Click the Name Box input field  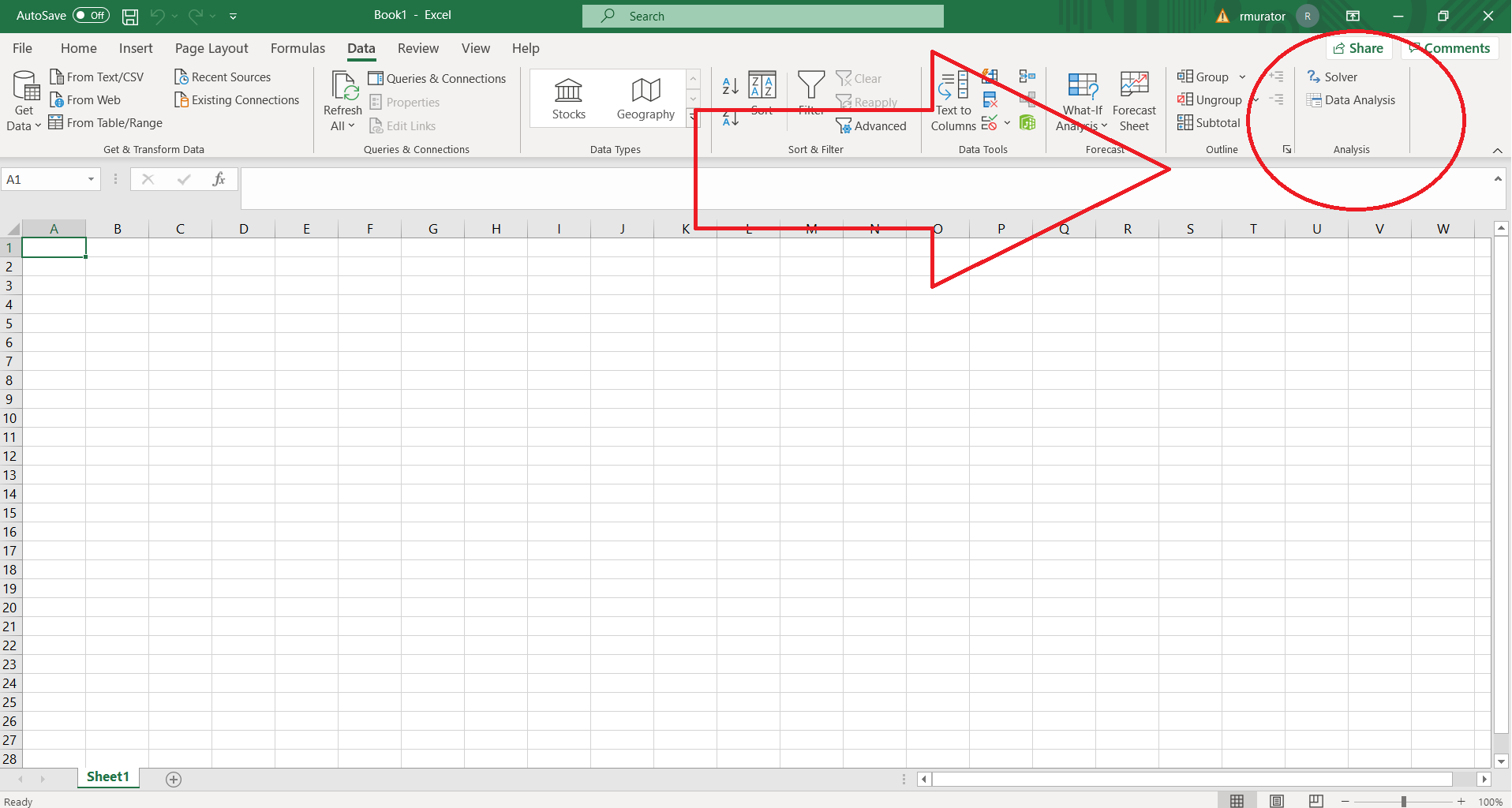pyautogui.click(x=43, y=179)
